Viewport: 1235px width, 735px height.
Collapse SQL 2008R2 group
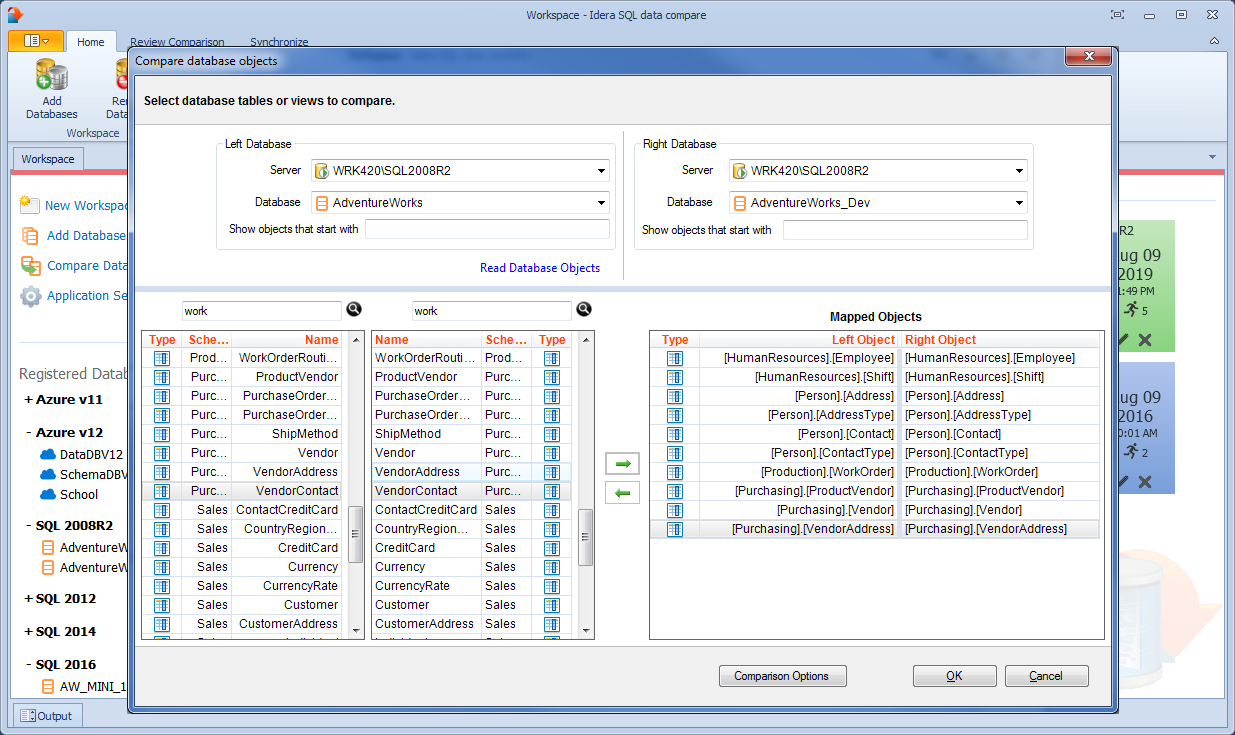pyautogui.click(x=28, y=526)
